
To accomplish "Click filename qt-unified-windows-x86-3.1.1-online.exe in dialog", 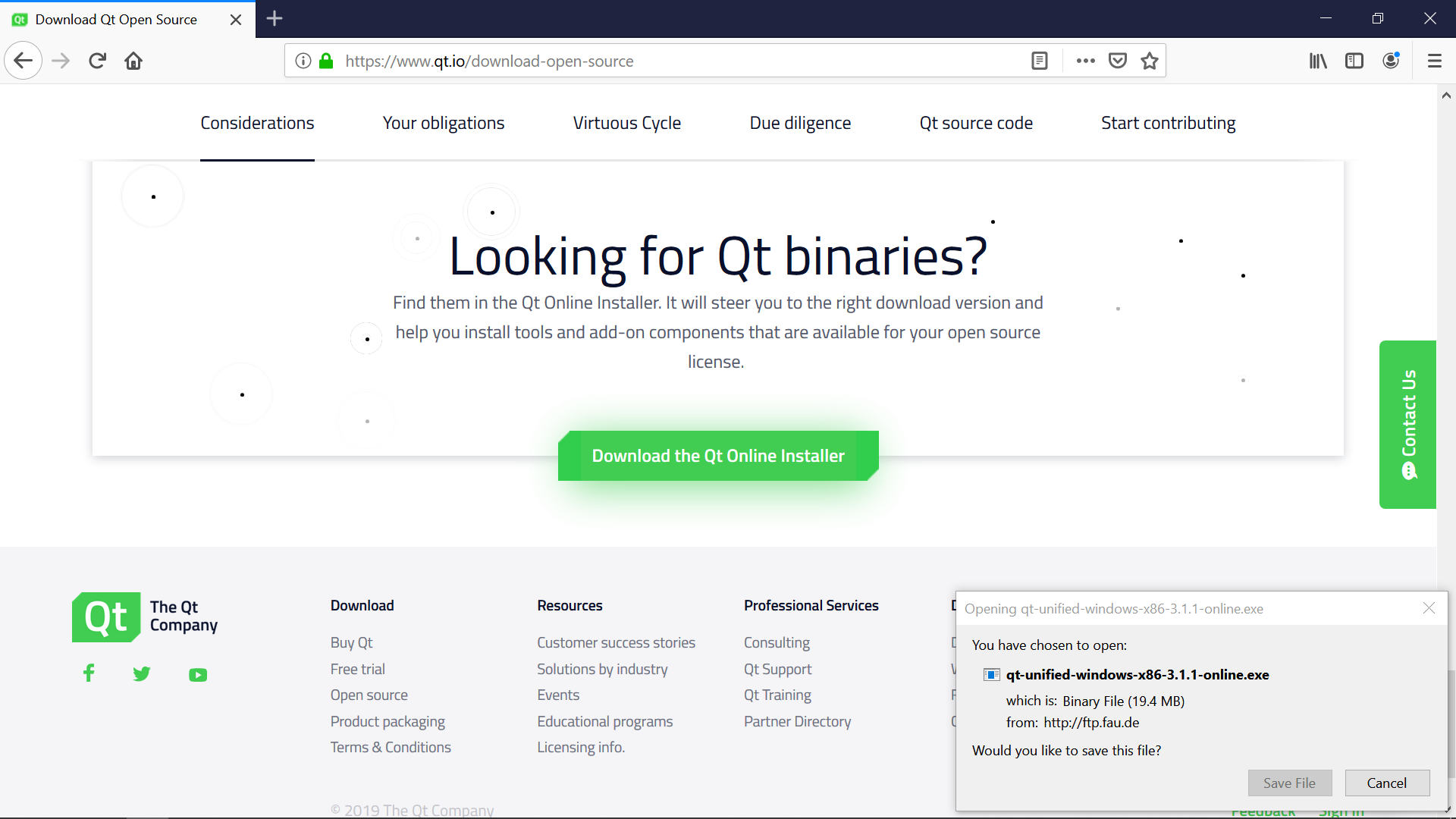I will click(1137, 675).
